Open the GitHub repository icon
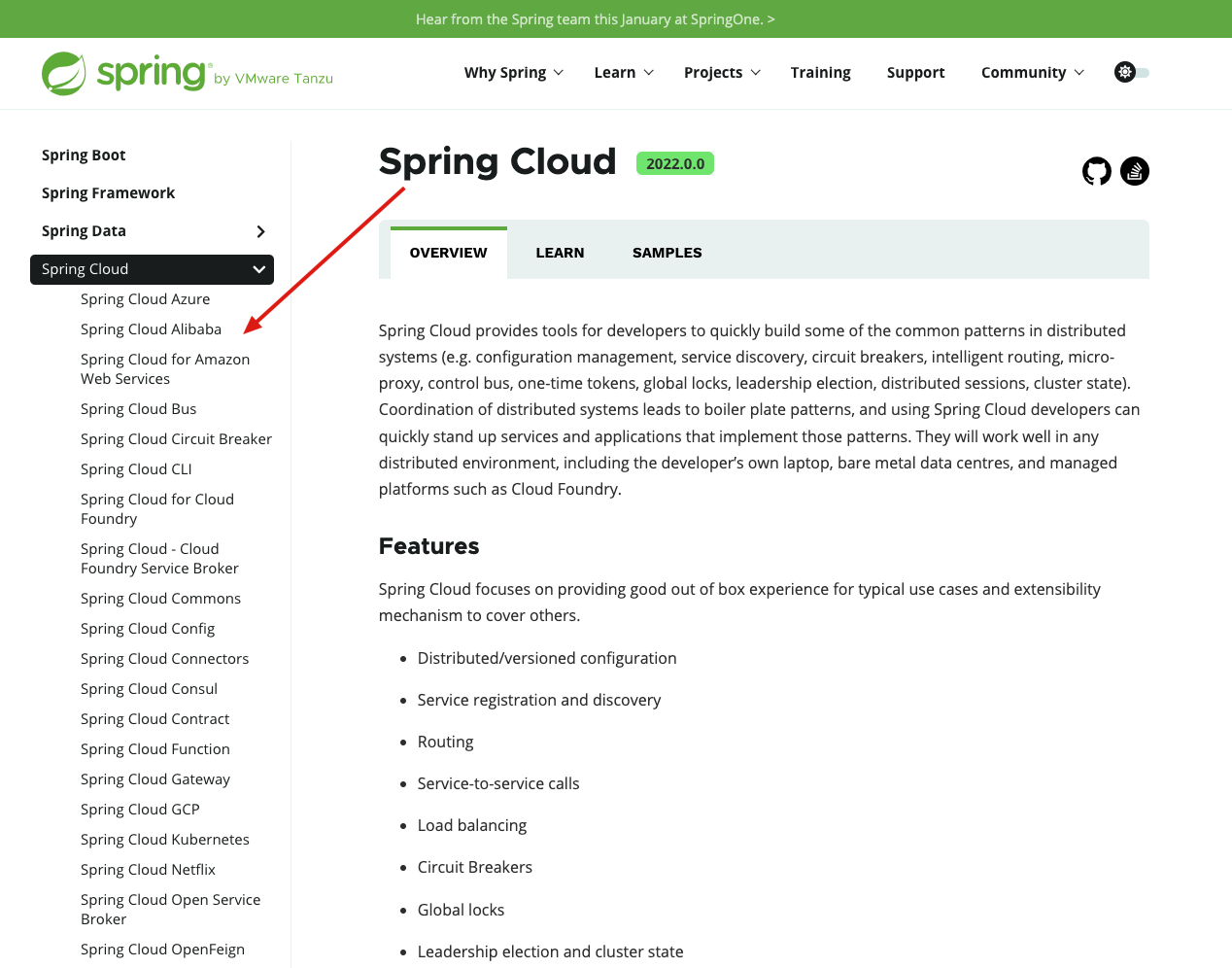Screen dimensions: 1232x968 [x=1096, y=171]
